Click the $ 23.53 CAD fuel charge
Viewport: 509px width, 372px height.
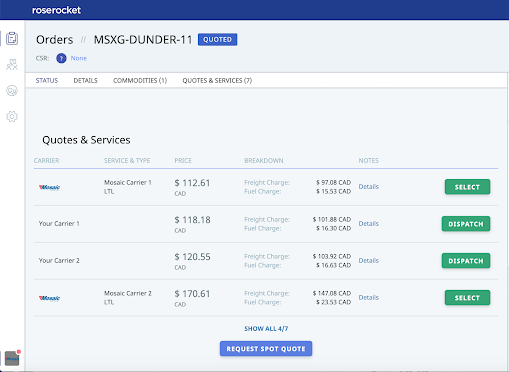tap(333, 303)
